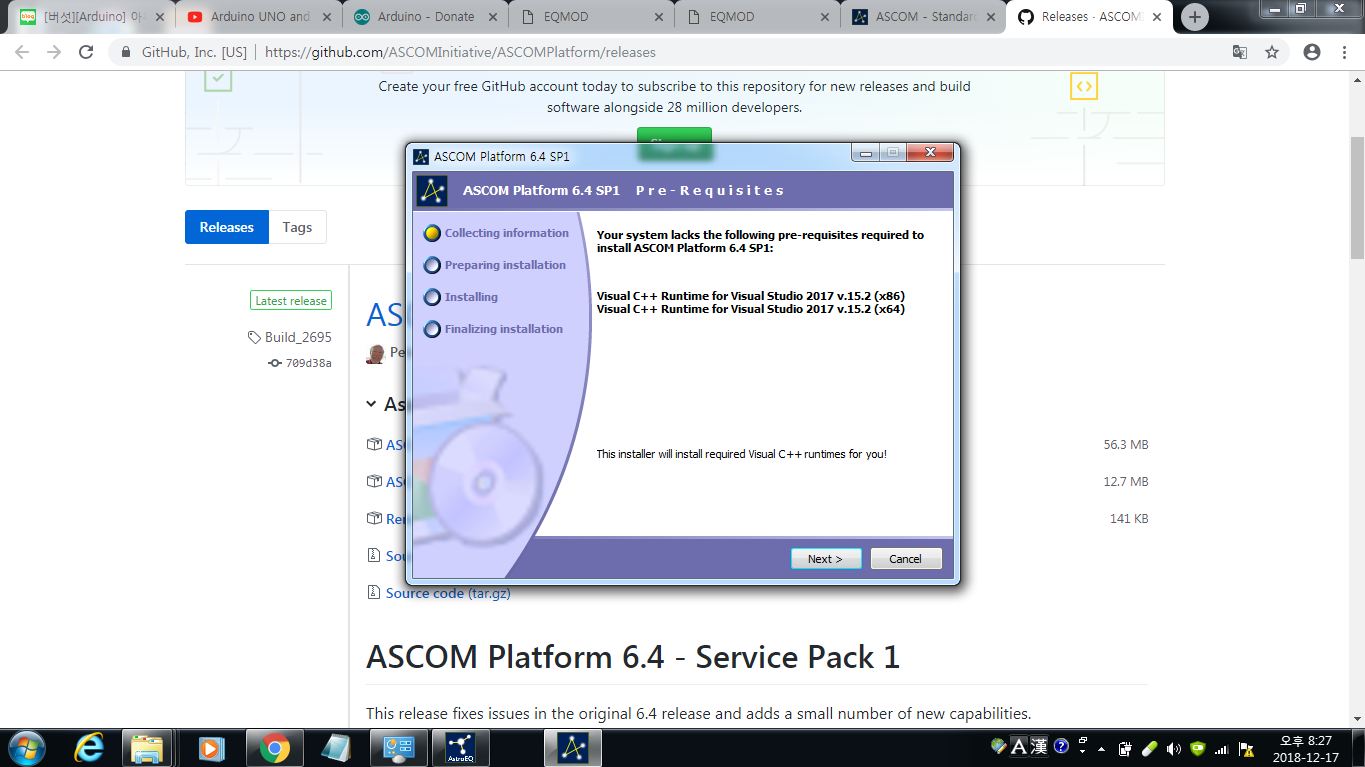Click the volume icon in system tray

pyautogui.click(x=1173, y=748)
